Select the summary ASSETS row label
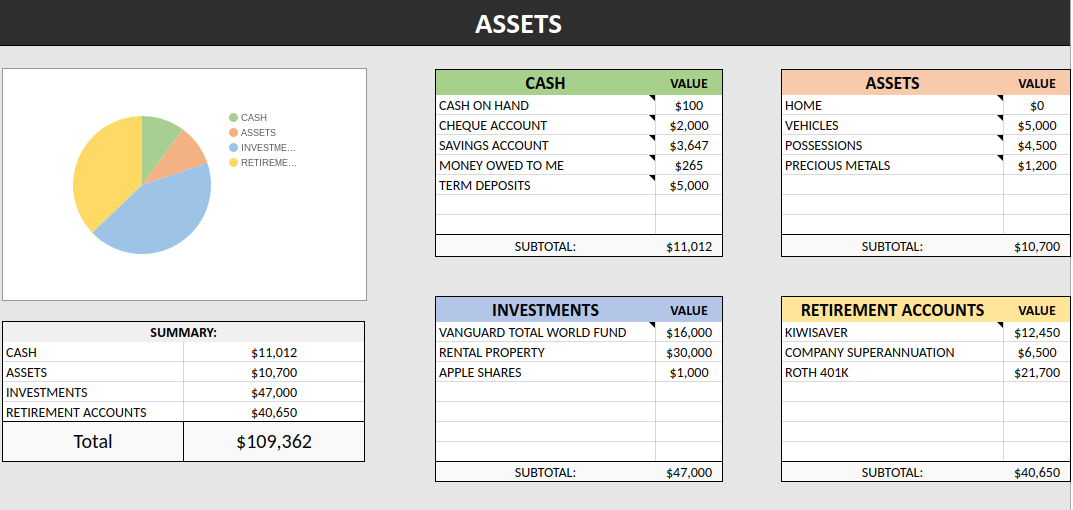Viewport: 1073px width, 510px height. (x=93, y=372)
